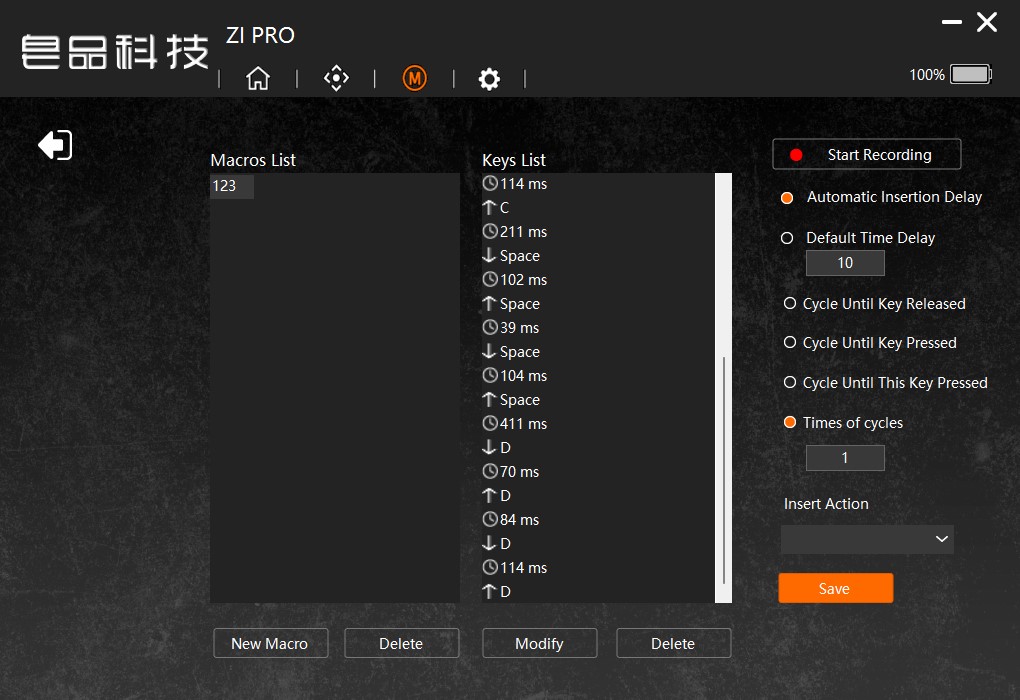The width and height of the screenshot is (1020, 700).
Task: Enable Automatic Insertion Delay
Action: (x=787, y=198)
